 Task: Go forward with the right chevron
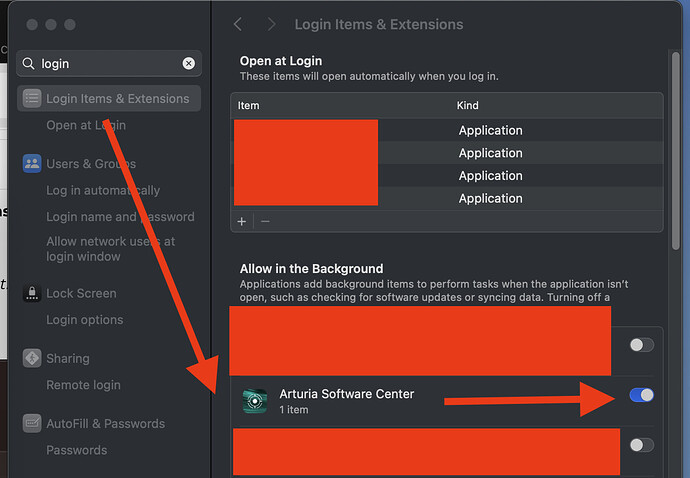271,24
